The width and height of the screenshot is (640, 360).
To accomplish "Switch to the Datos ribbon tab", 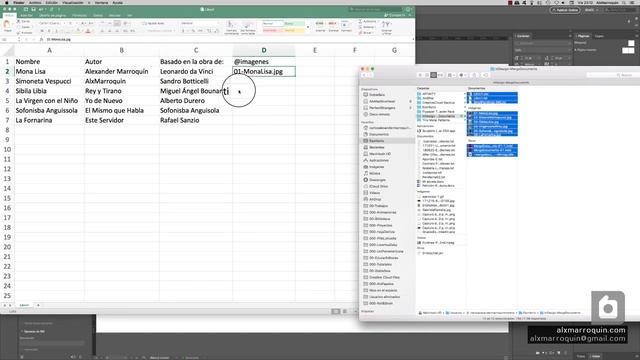I will [98, 16].
